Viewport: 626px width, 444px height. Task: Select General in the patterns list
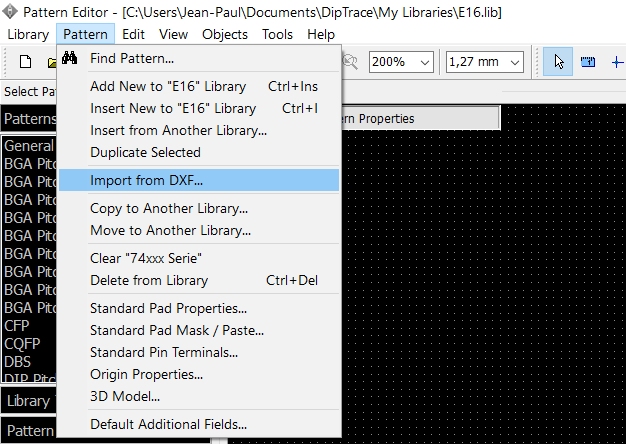click(x=29, y=146)
